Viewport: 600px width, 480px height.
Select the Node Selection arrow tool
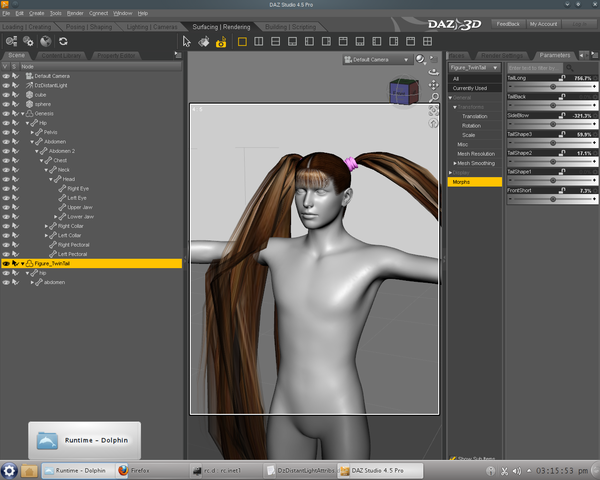(x=186, y=41)
